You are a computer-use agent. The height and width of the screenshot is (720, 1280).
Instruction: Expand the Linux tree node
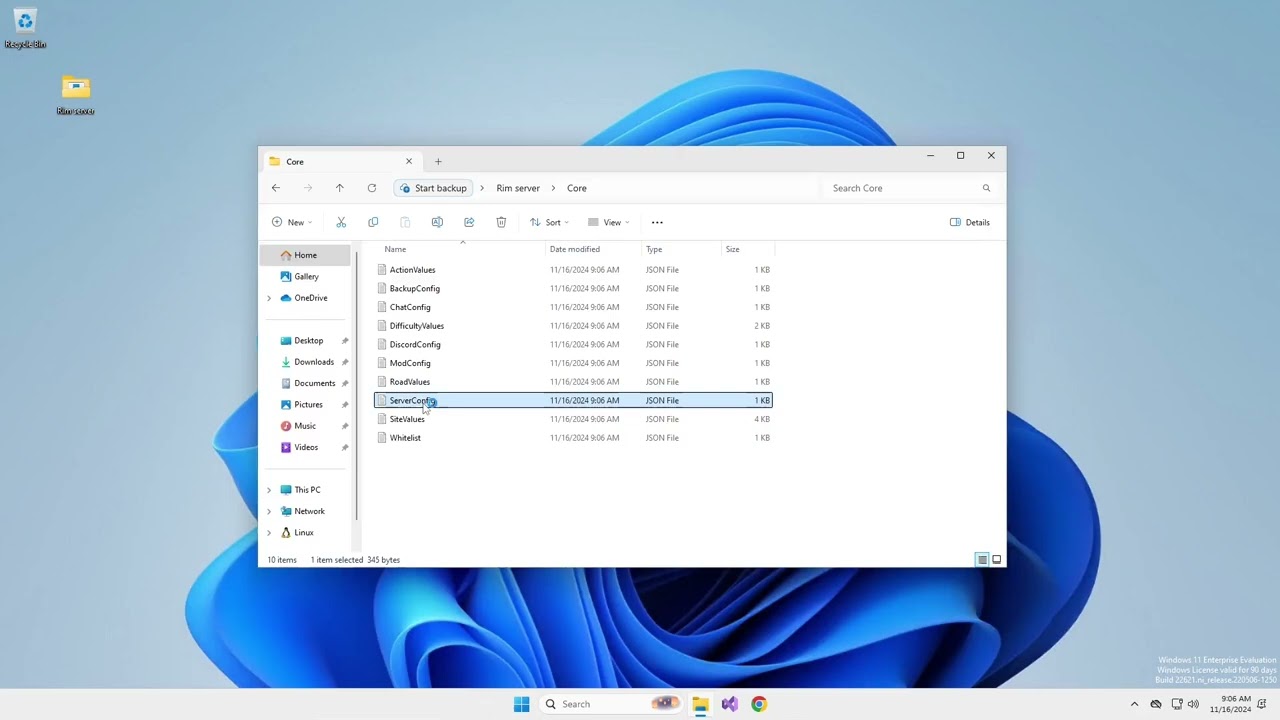[x=269, y=533]
